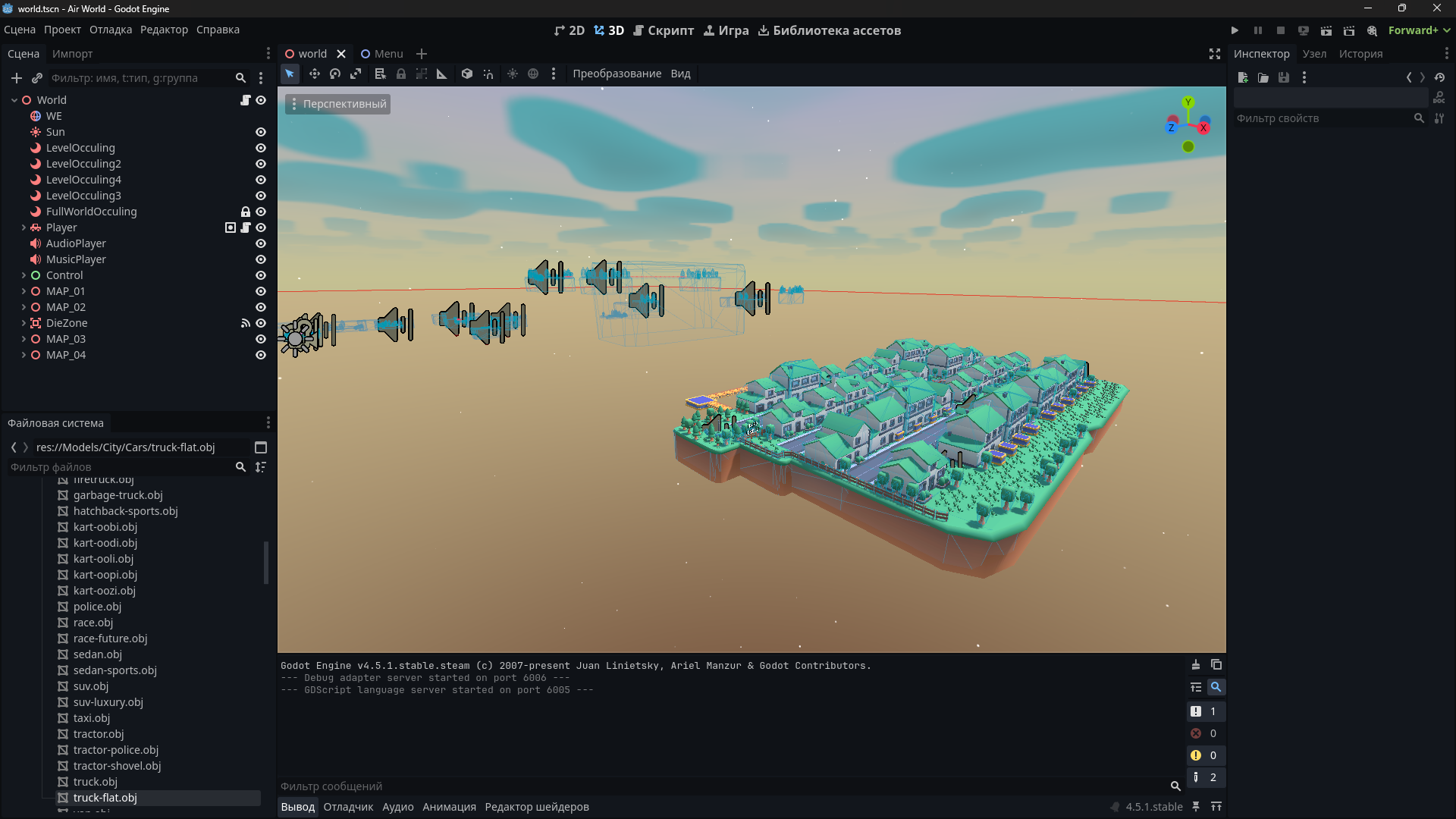Click the lock selected node icon
The height and width of the screenshot is (819, 1456).
click(401, 74)
